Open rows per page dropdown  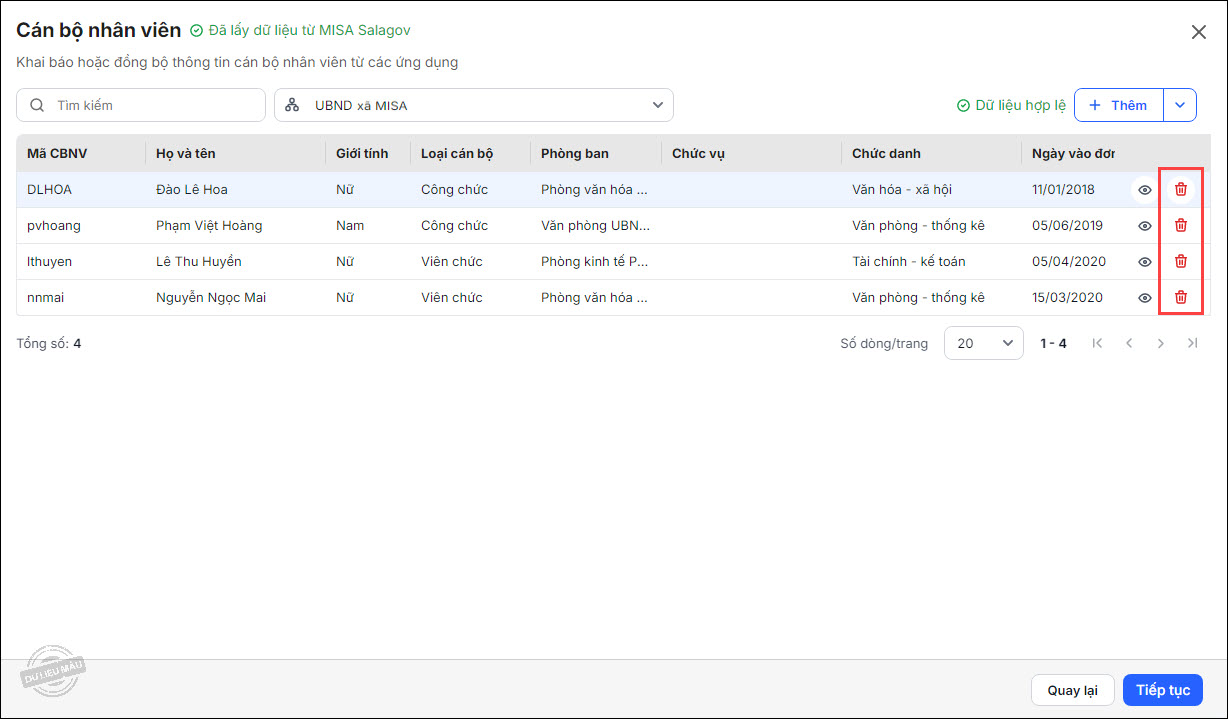pos(983,343)
